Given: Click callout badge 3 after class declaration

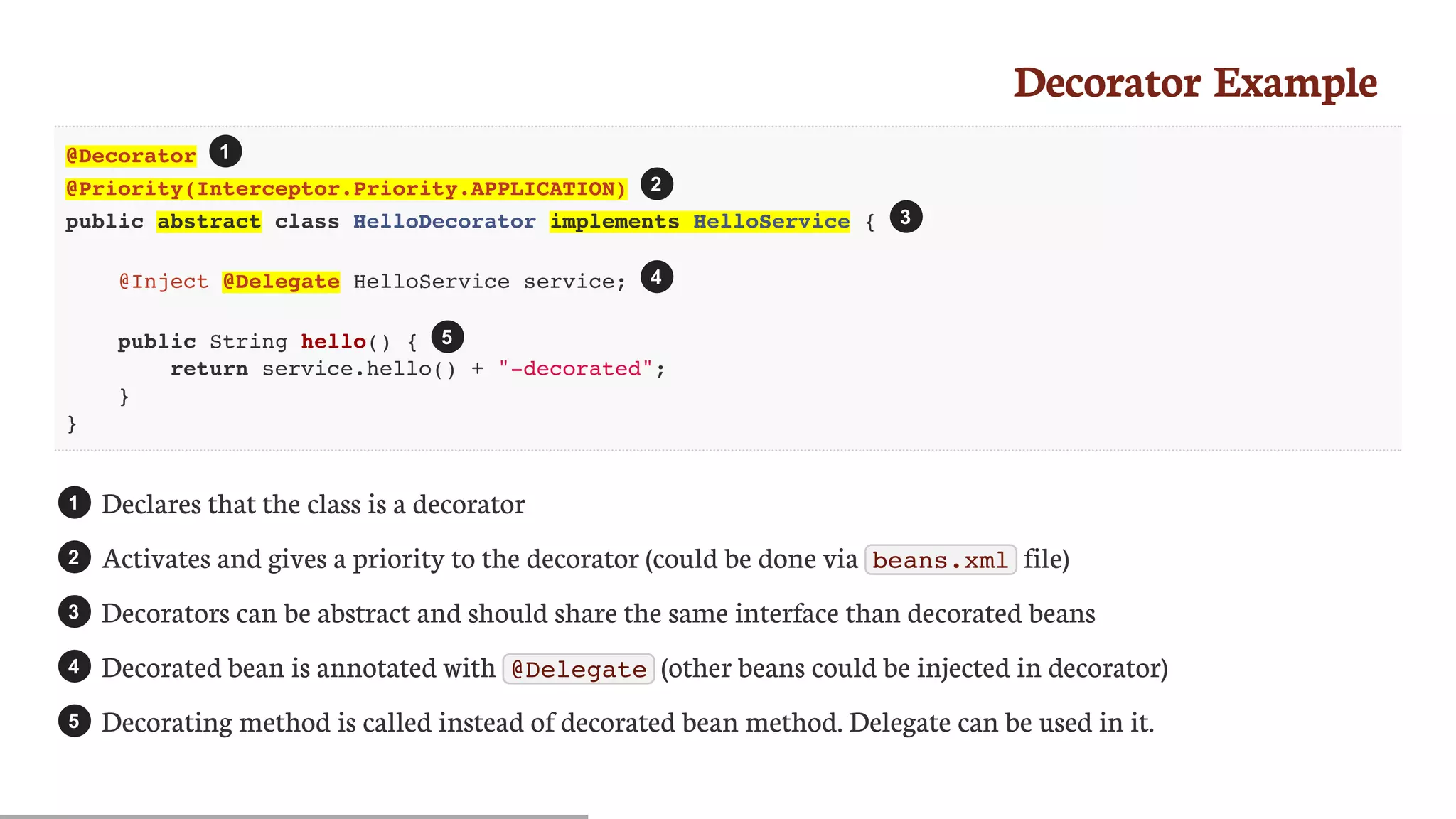Looking at the screenshot, I should pos(906,217).
